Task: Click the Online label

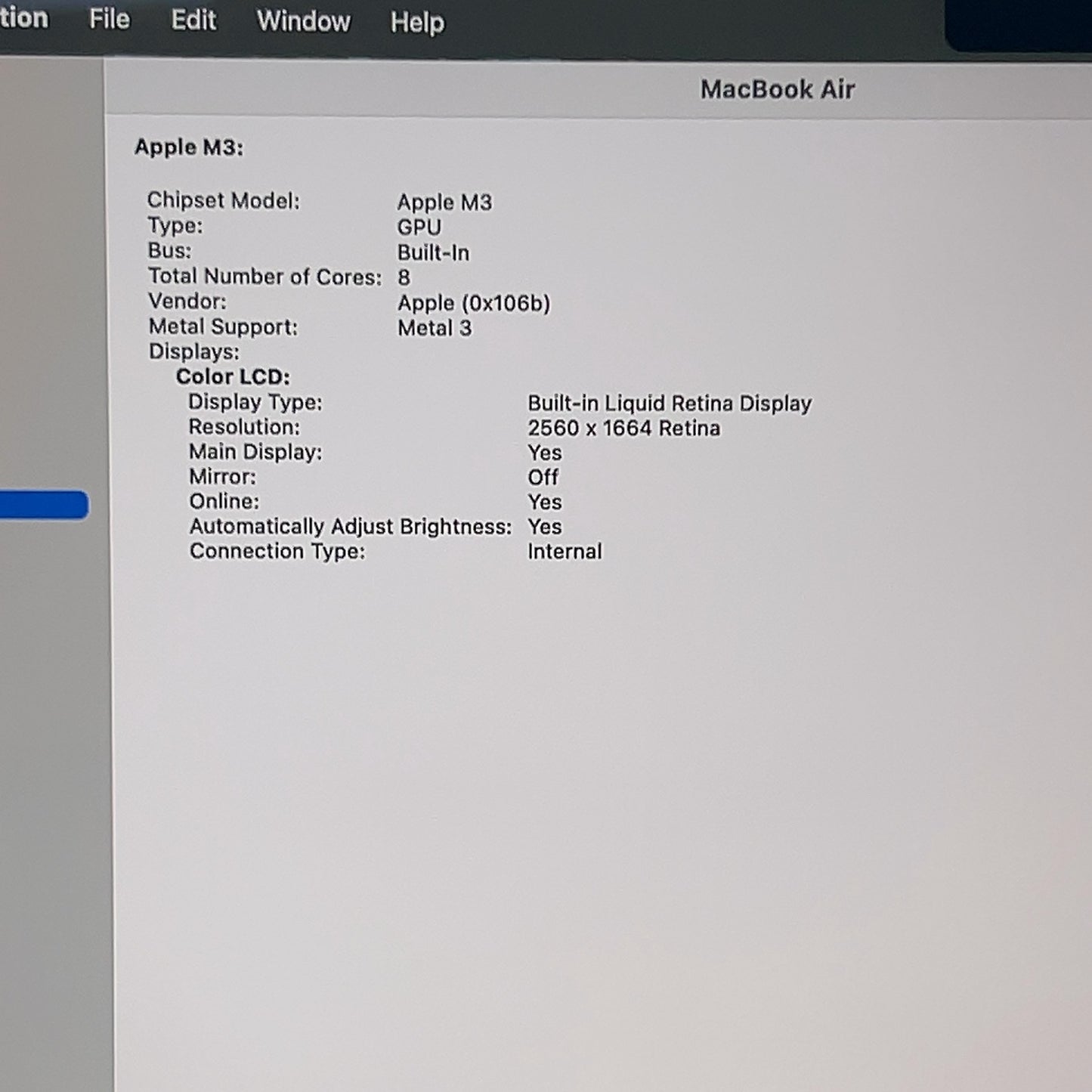Action: (224, 501)
